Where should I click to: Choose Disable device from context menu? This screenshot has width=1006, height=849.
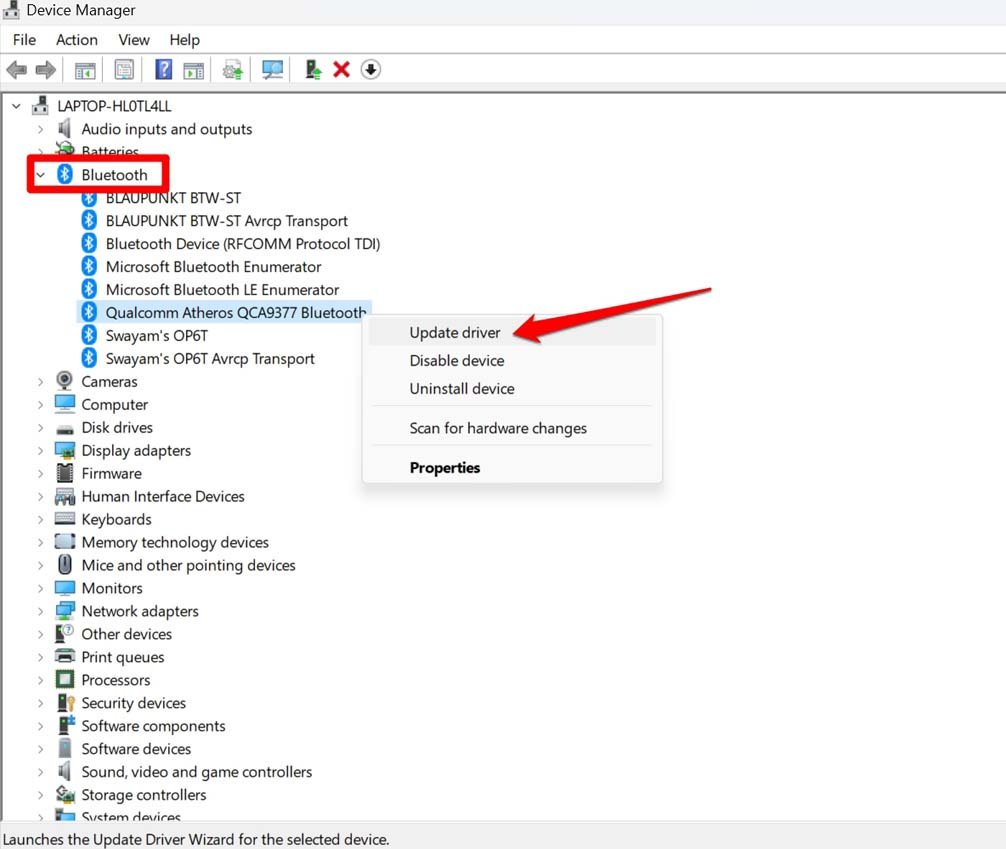coord(512,361)
